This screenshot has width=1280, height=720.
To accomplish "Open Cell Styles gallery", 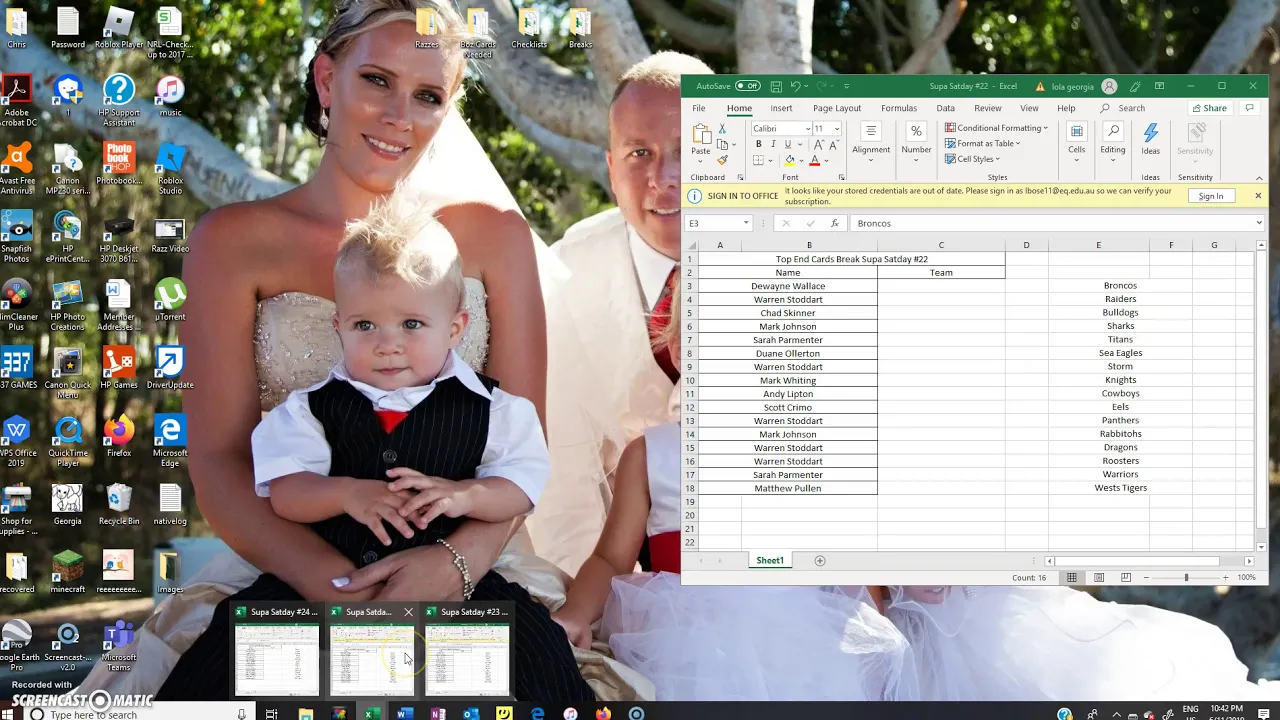I will pos(972,159).
